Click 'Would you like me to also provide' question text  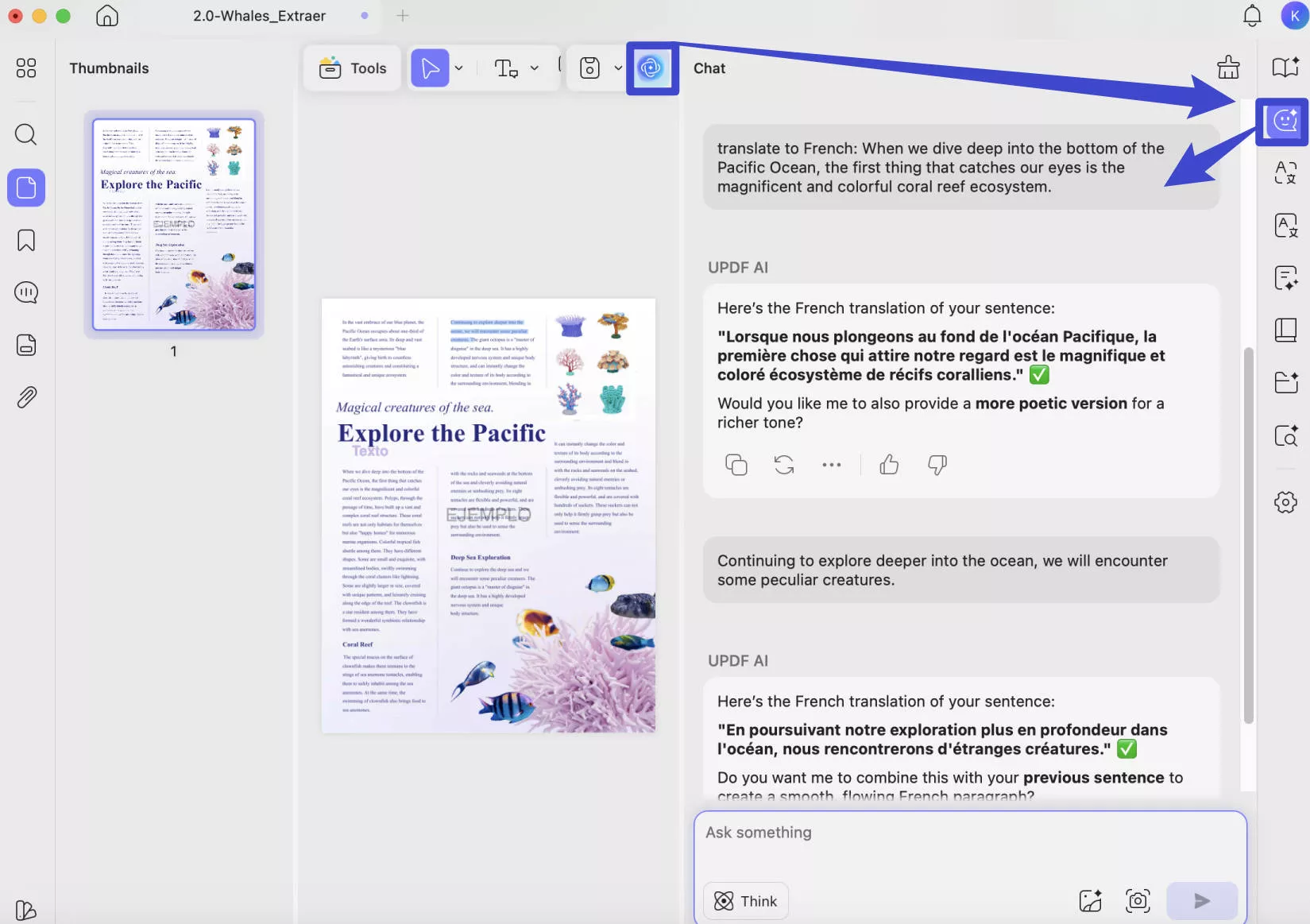941,413
